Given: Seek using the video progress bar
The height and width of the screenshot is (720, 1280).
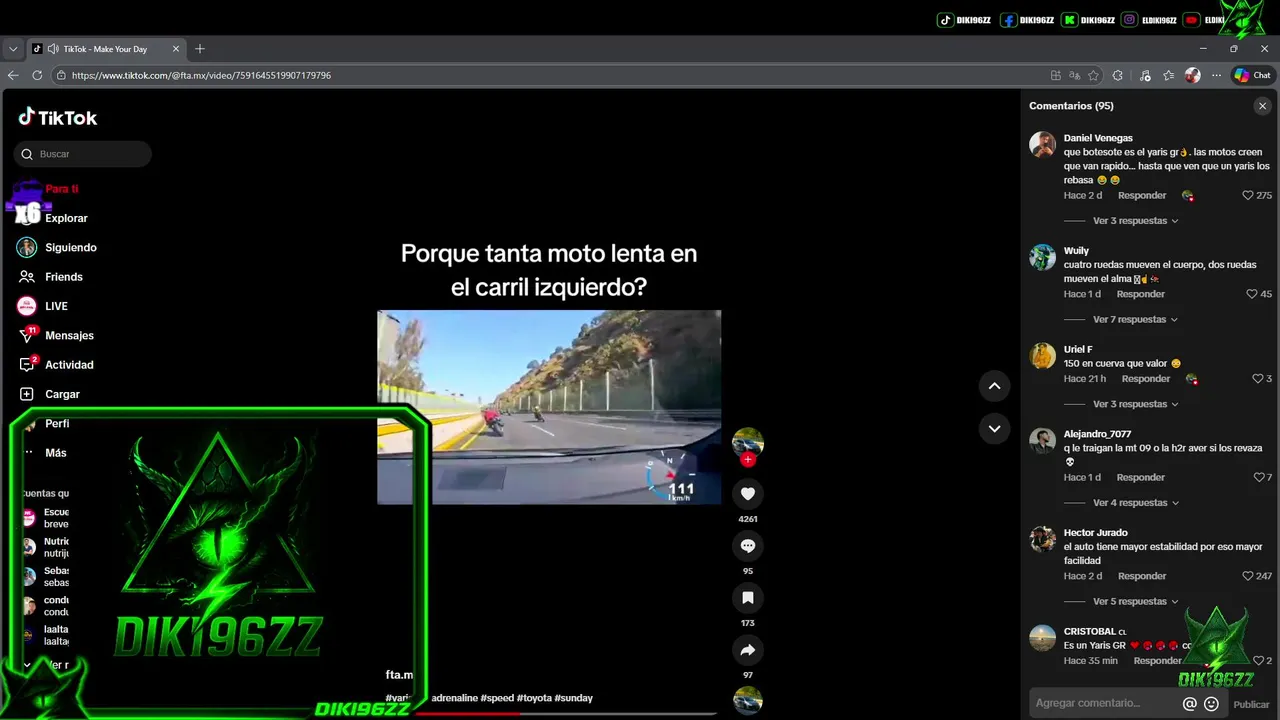Looking at the screenshot, I should click(567, 713).
